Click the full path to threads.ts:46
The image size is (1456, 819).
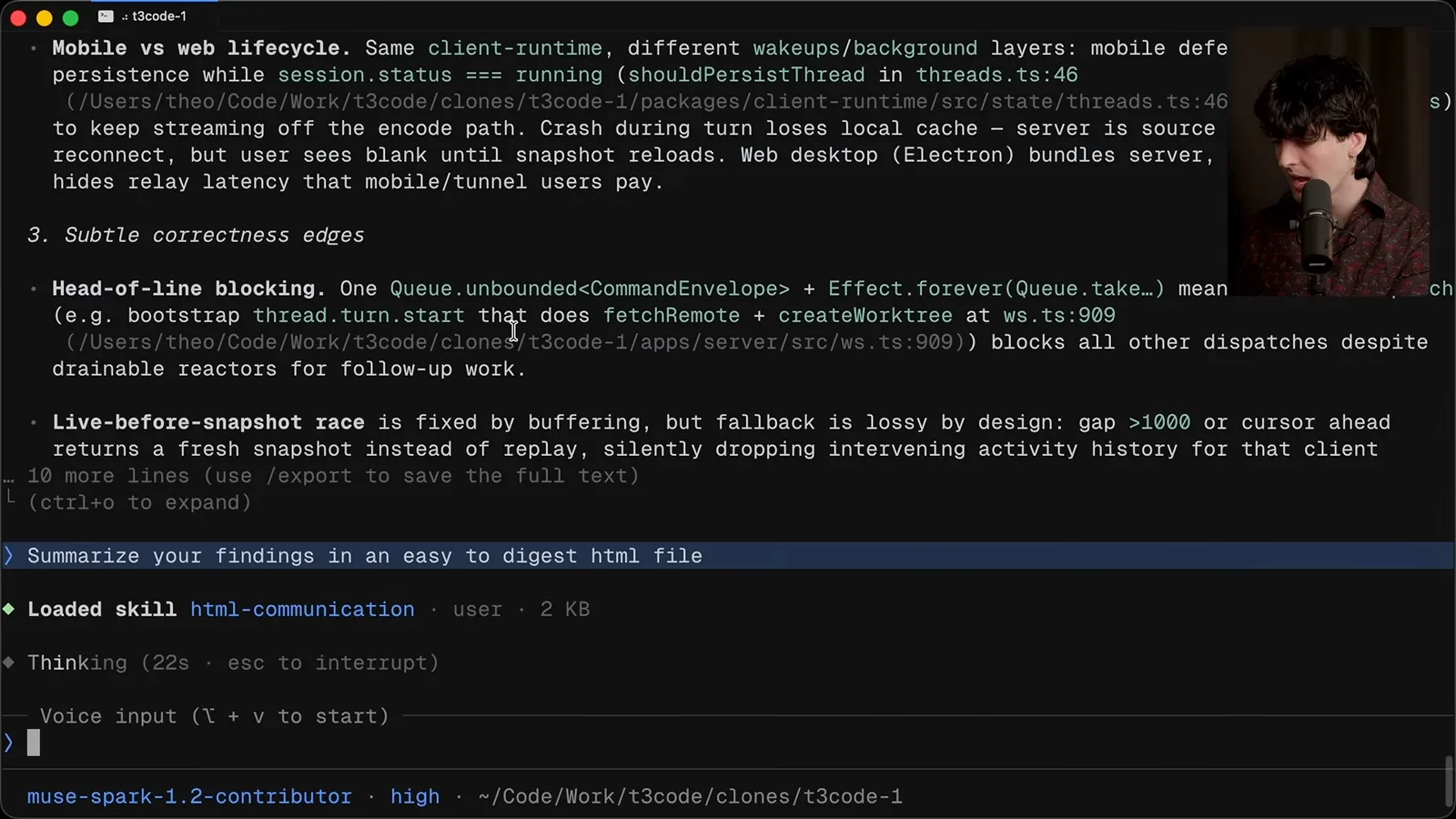646,102
